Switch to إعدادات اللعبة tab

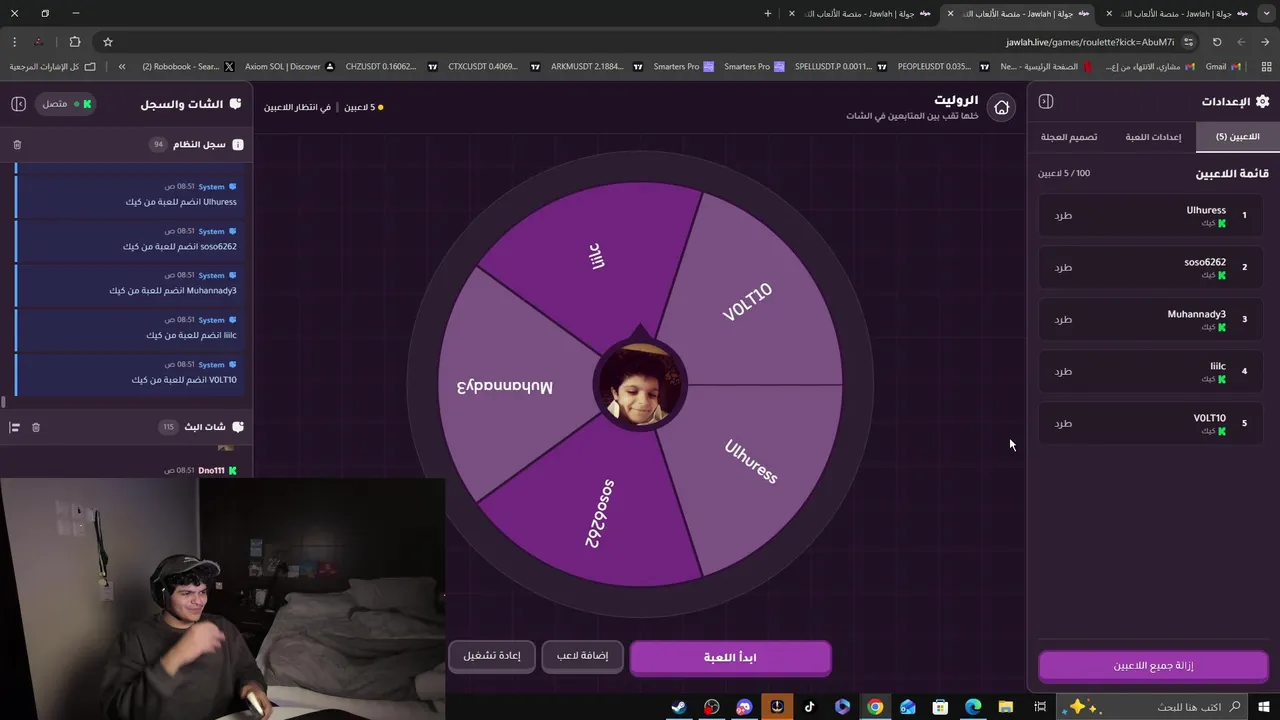(1153, 137)
